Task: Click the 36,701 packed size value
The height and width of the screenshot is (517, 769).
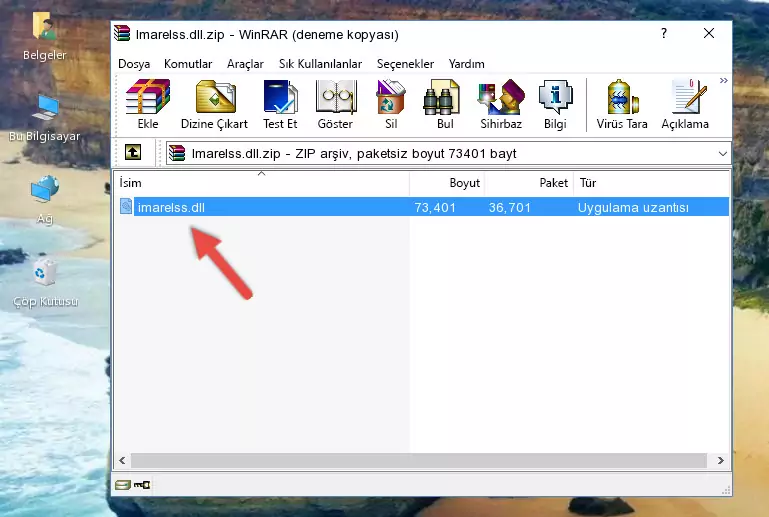Action: pyautogui.click(x=510, y=207)
